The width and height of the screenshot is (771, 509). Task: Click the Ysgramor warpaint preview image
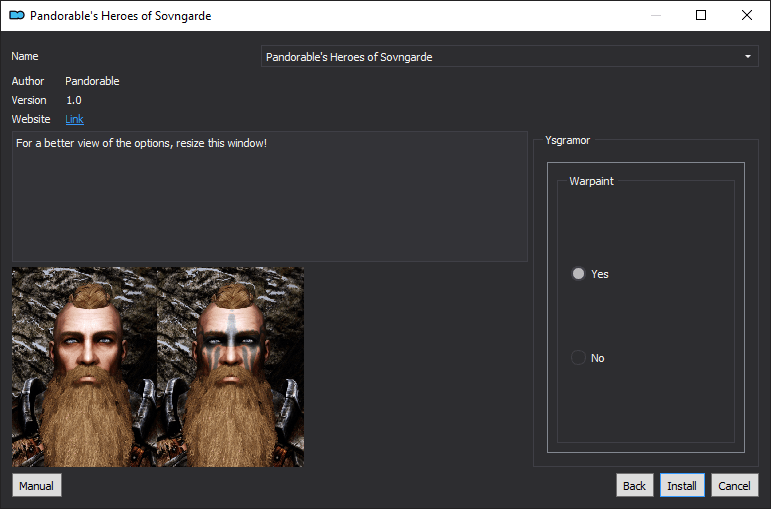158,367
